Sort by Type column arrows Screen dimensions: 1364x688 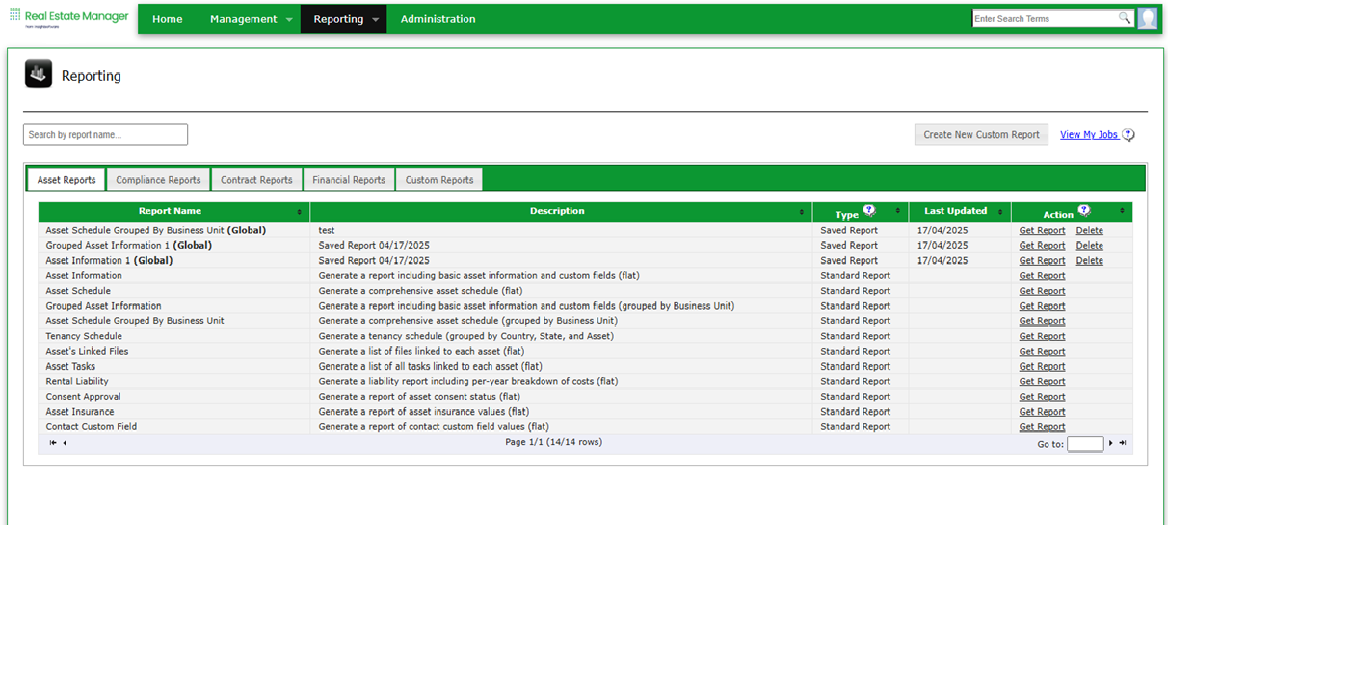pos(898,212)
